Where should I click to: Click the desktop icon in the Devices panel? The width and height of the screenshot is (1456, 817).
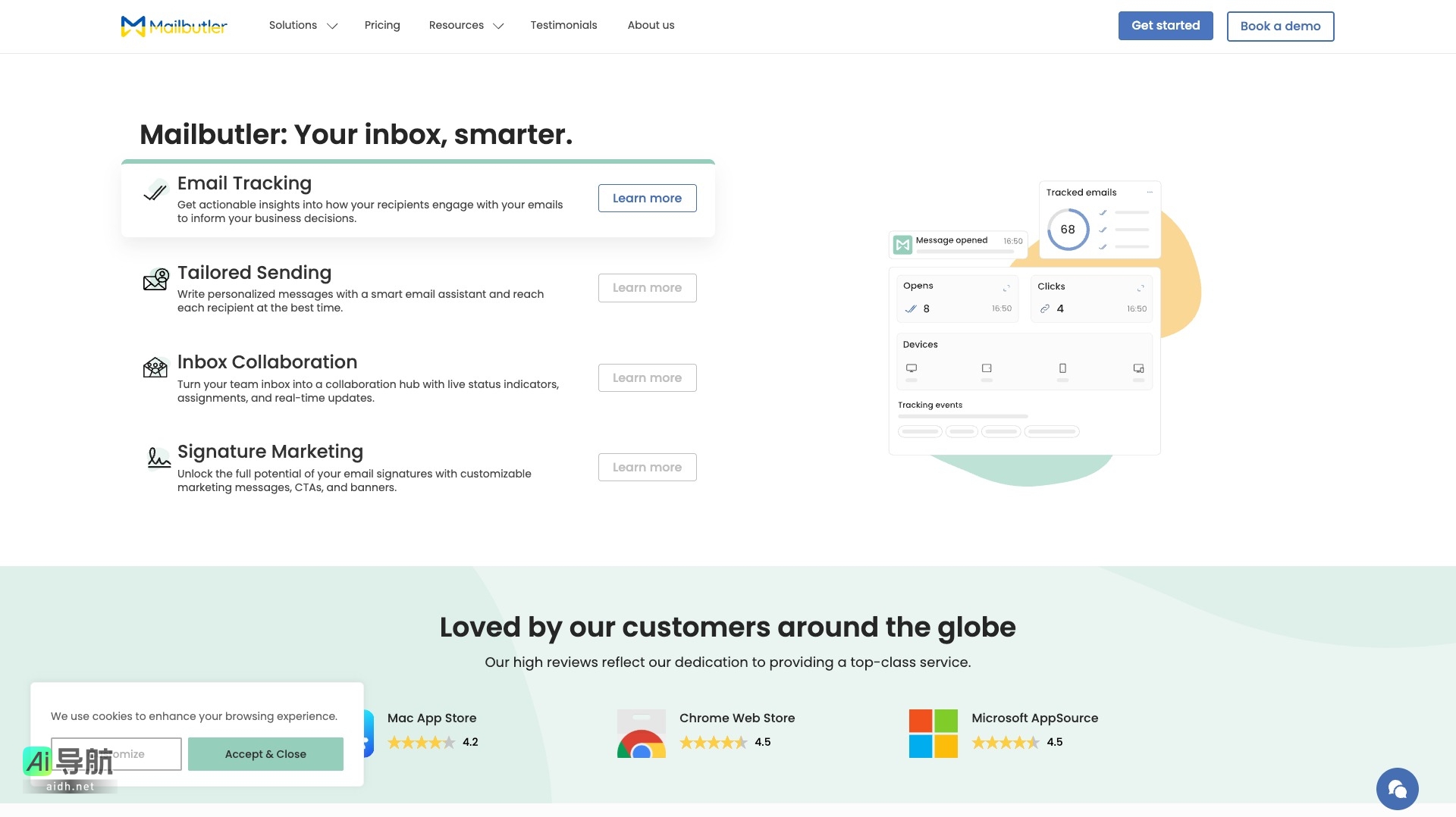[x=911, y=368]
